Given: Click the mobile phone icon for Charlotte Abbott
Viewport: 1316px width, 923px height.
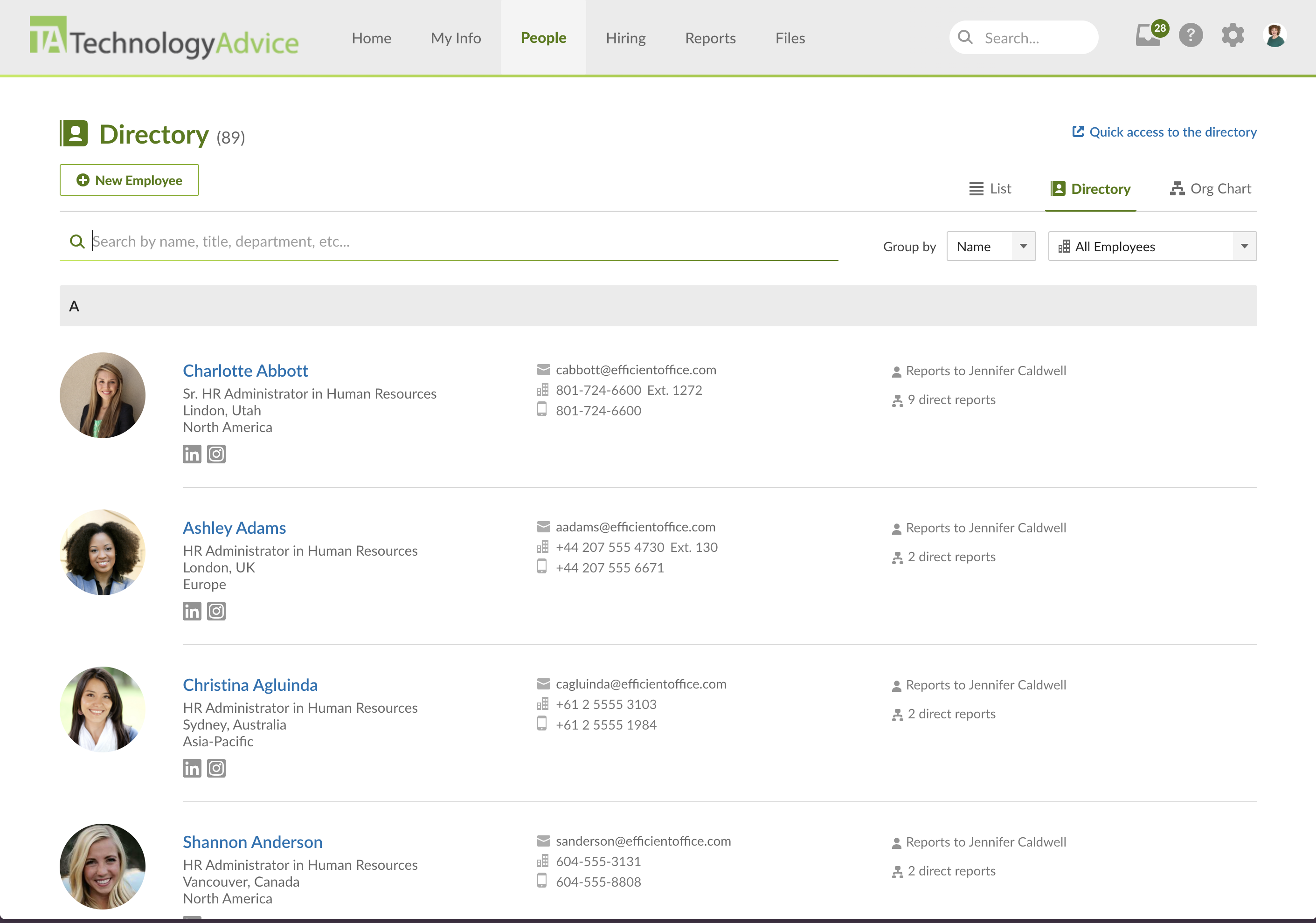Looking at the screenshot, I should pyautogui.click(x=541, y=410).
